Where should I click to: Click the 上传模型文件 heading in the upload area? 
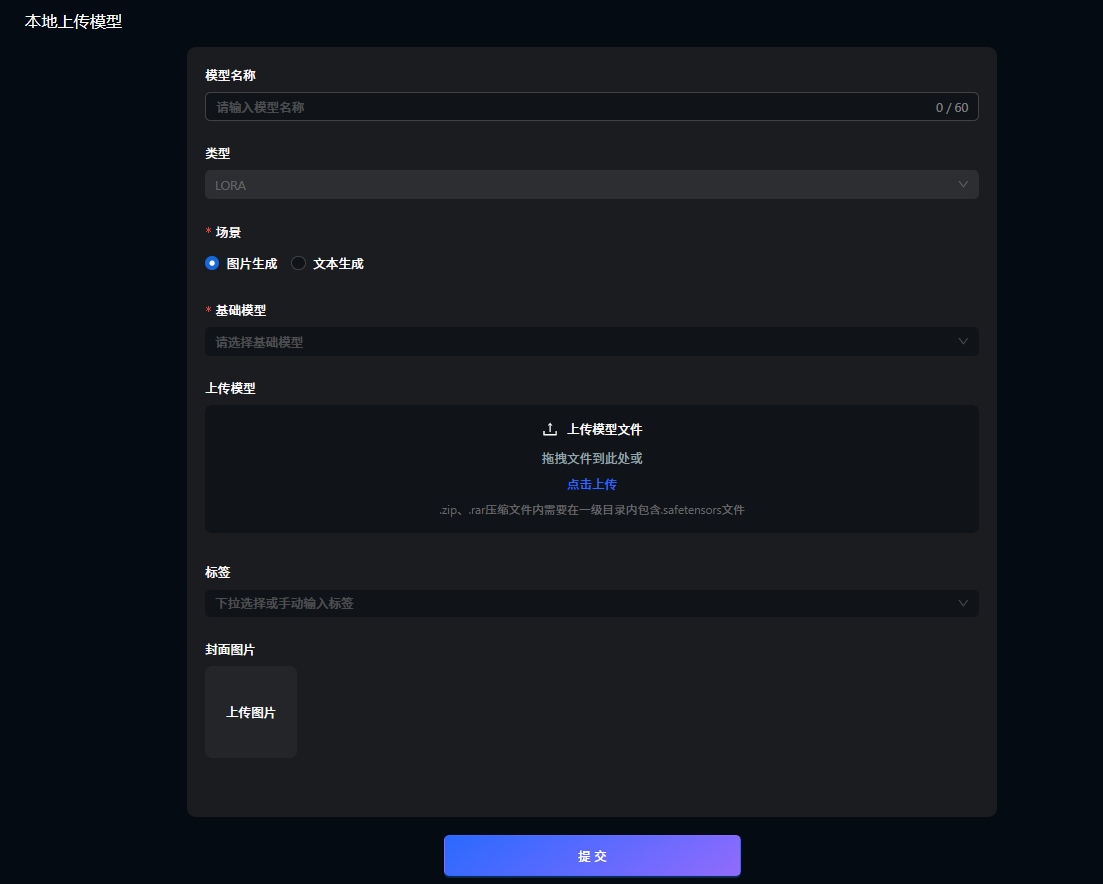pos(604,429)
